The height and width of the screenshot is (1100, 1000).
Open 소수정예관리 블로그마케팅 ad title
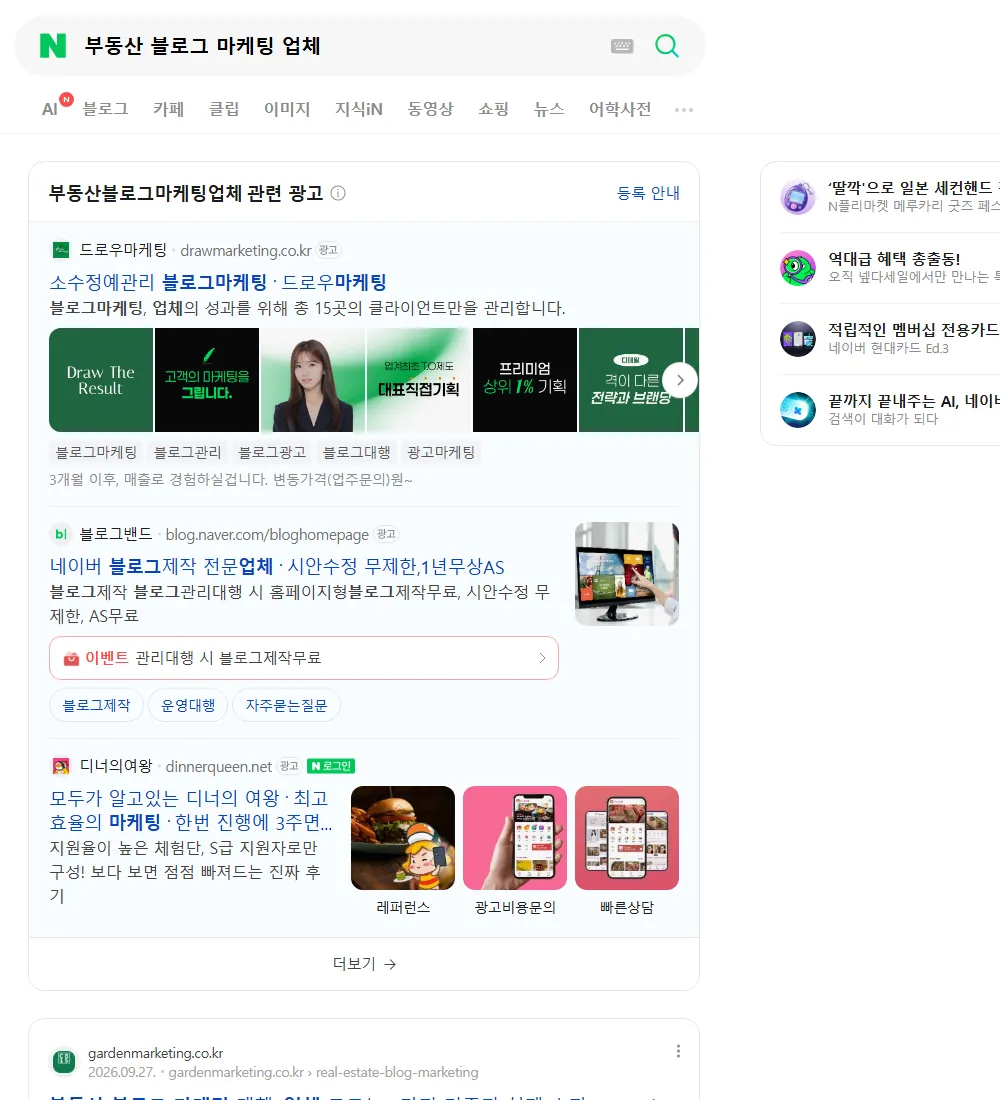[x=218, y=282]
